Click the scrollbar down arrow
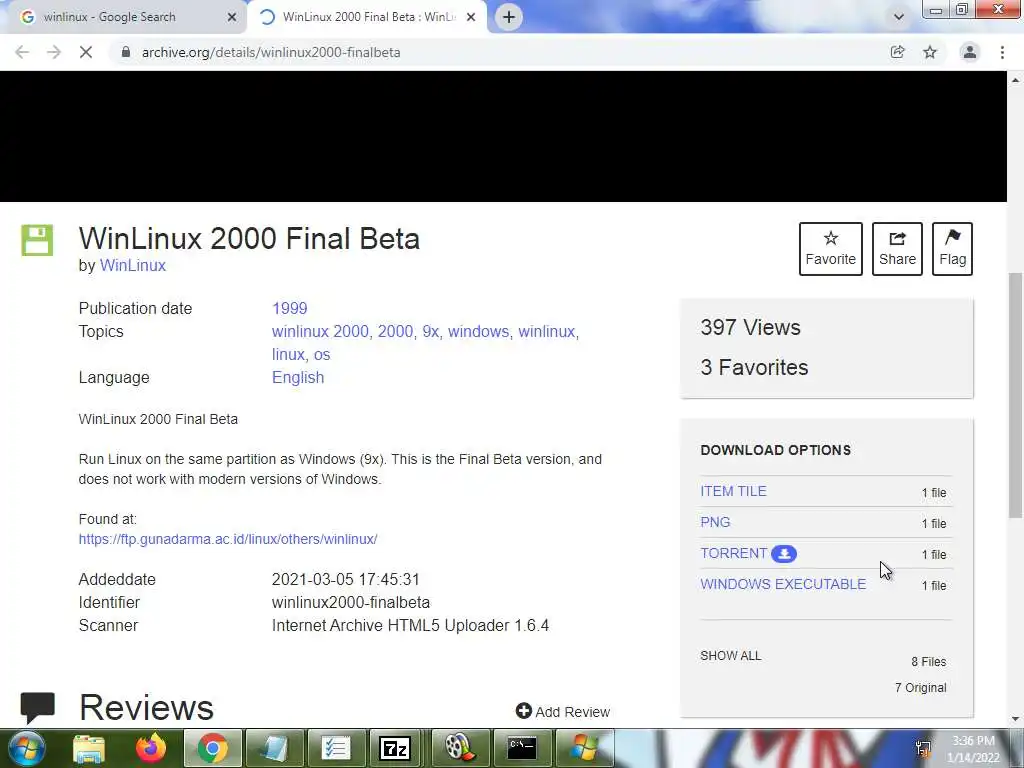 tap(1015, 719)
